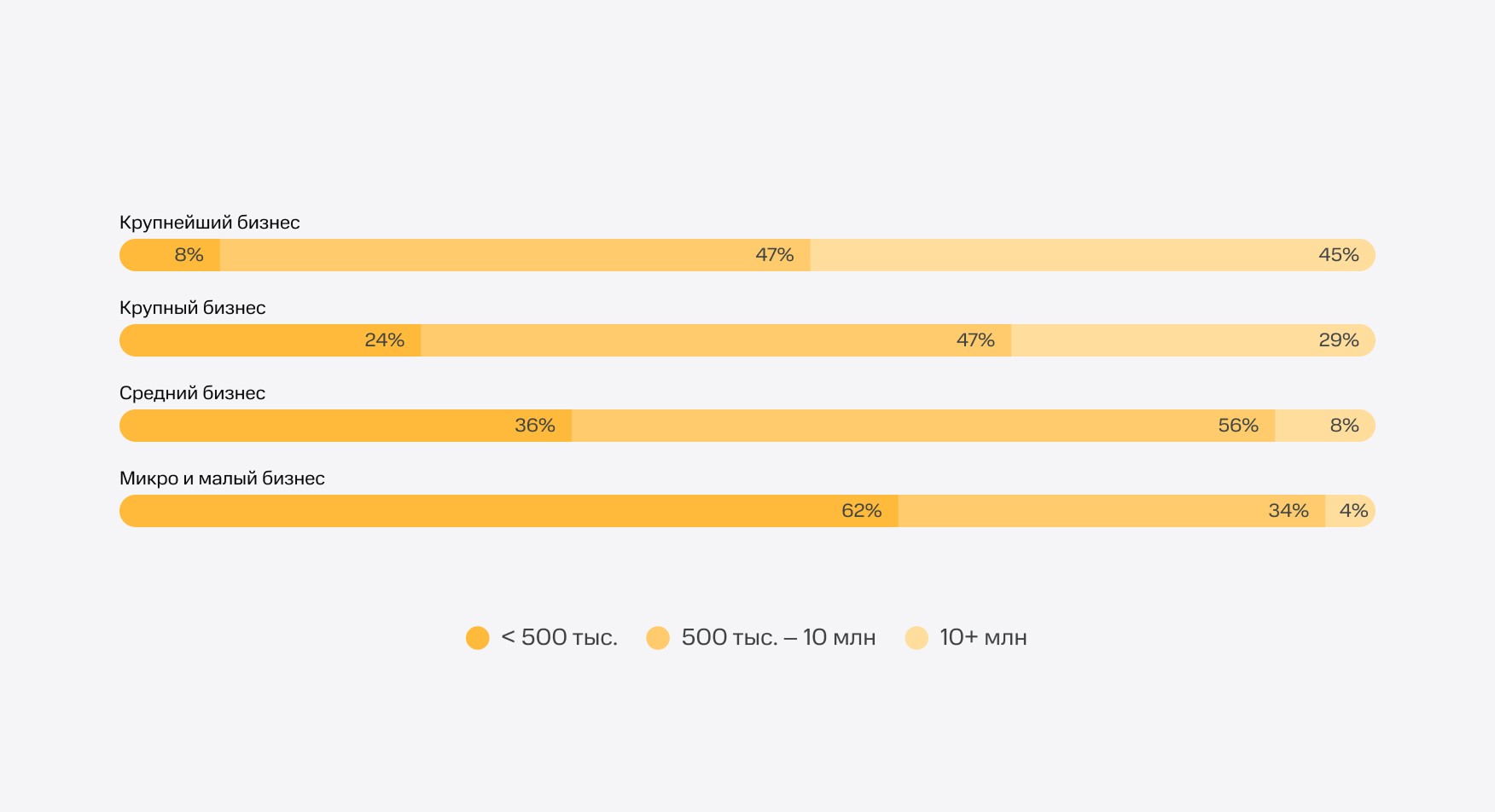
Task: Click the dark orange '< 500 тыс.' legend dot
Action: [x=478, y=638]
